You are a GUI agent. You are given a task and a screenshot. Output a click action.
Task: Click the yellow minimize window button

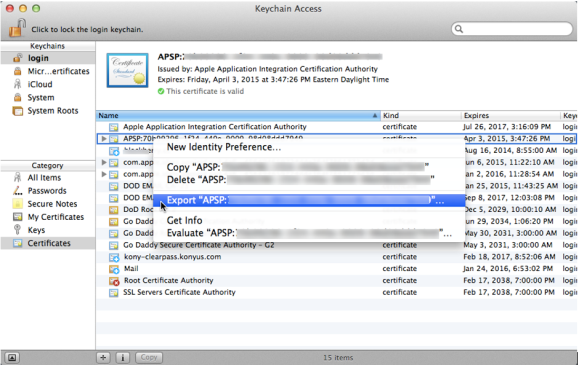(x=23, y=8)
